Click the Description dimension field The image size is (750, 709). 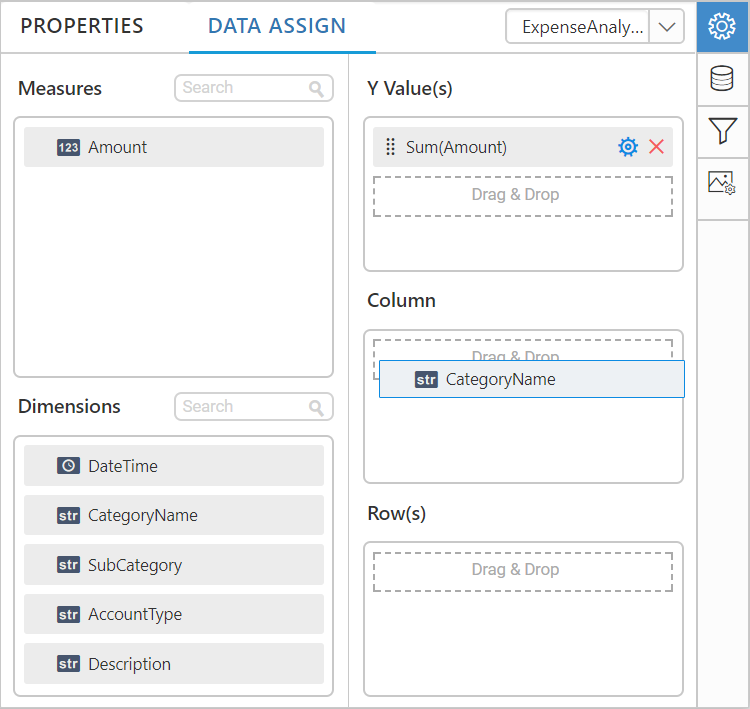(x=174, y=664)
